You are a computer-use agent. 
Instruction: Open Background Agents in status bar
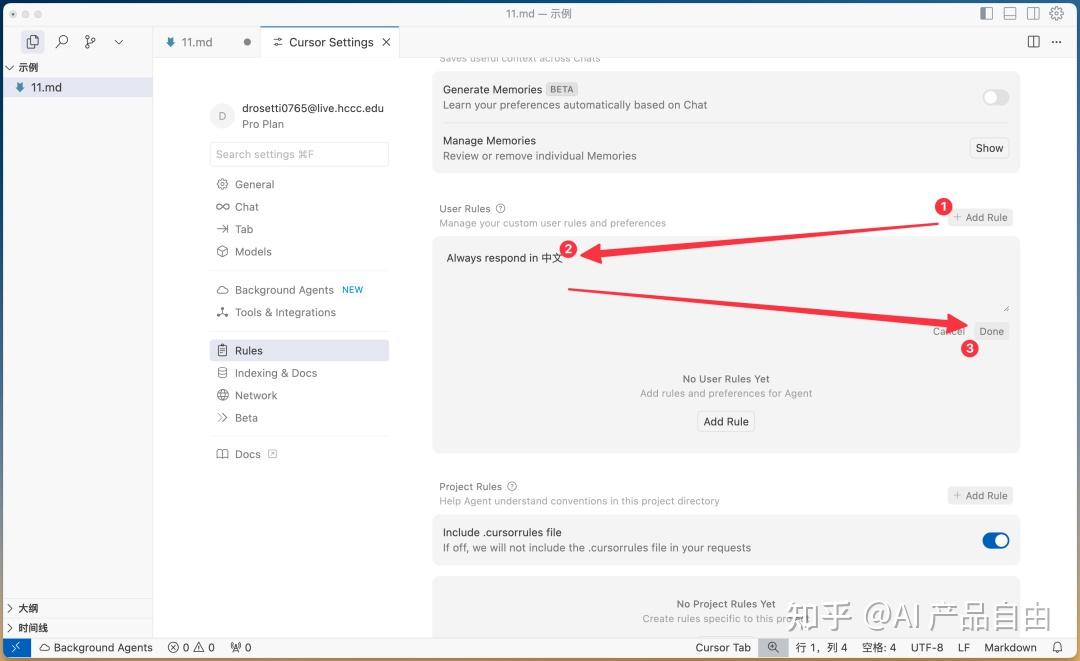tap(96, 647)
